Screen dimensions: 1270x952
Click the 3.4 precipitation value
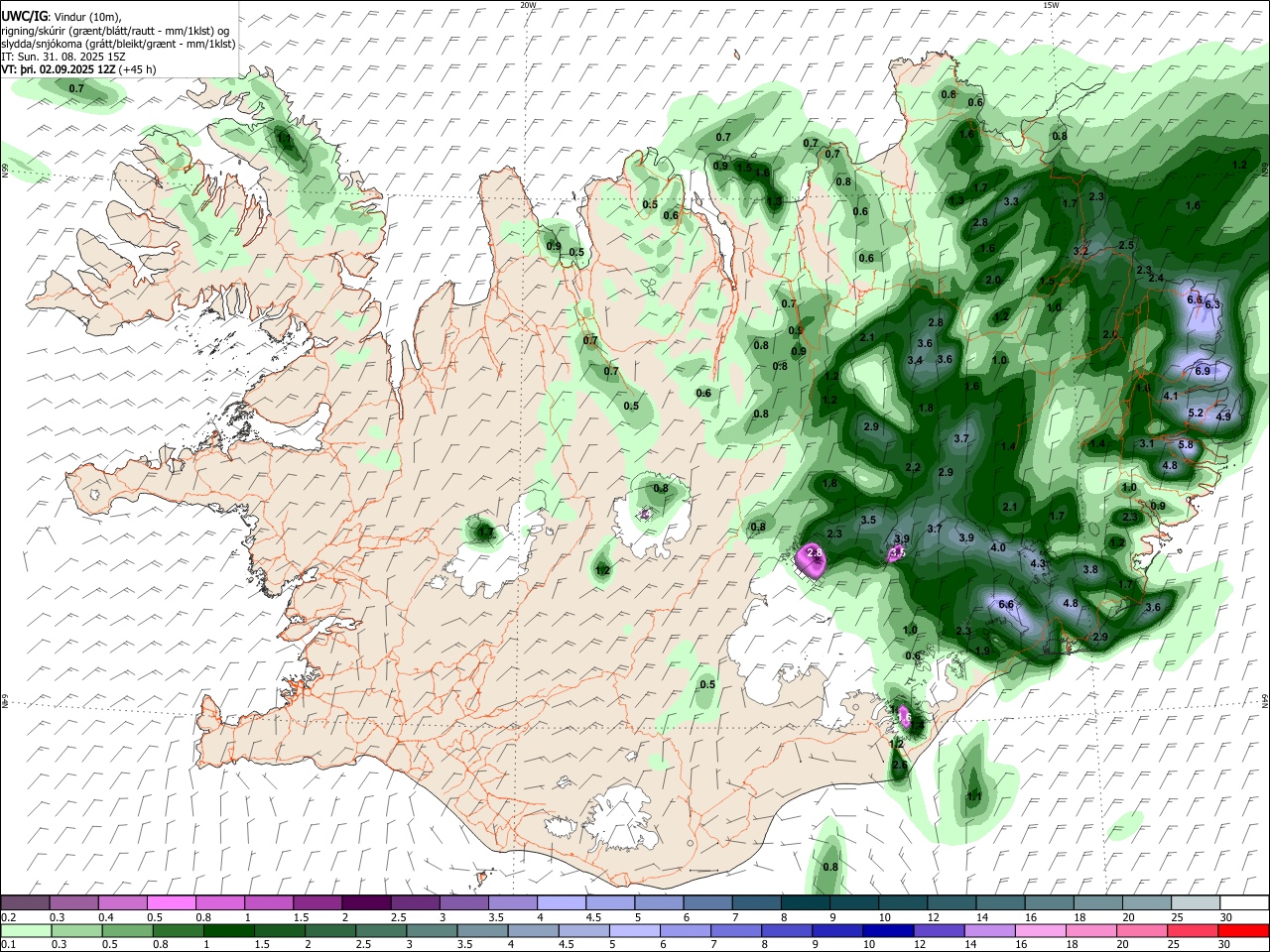pos(915,360)
